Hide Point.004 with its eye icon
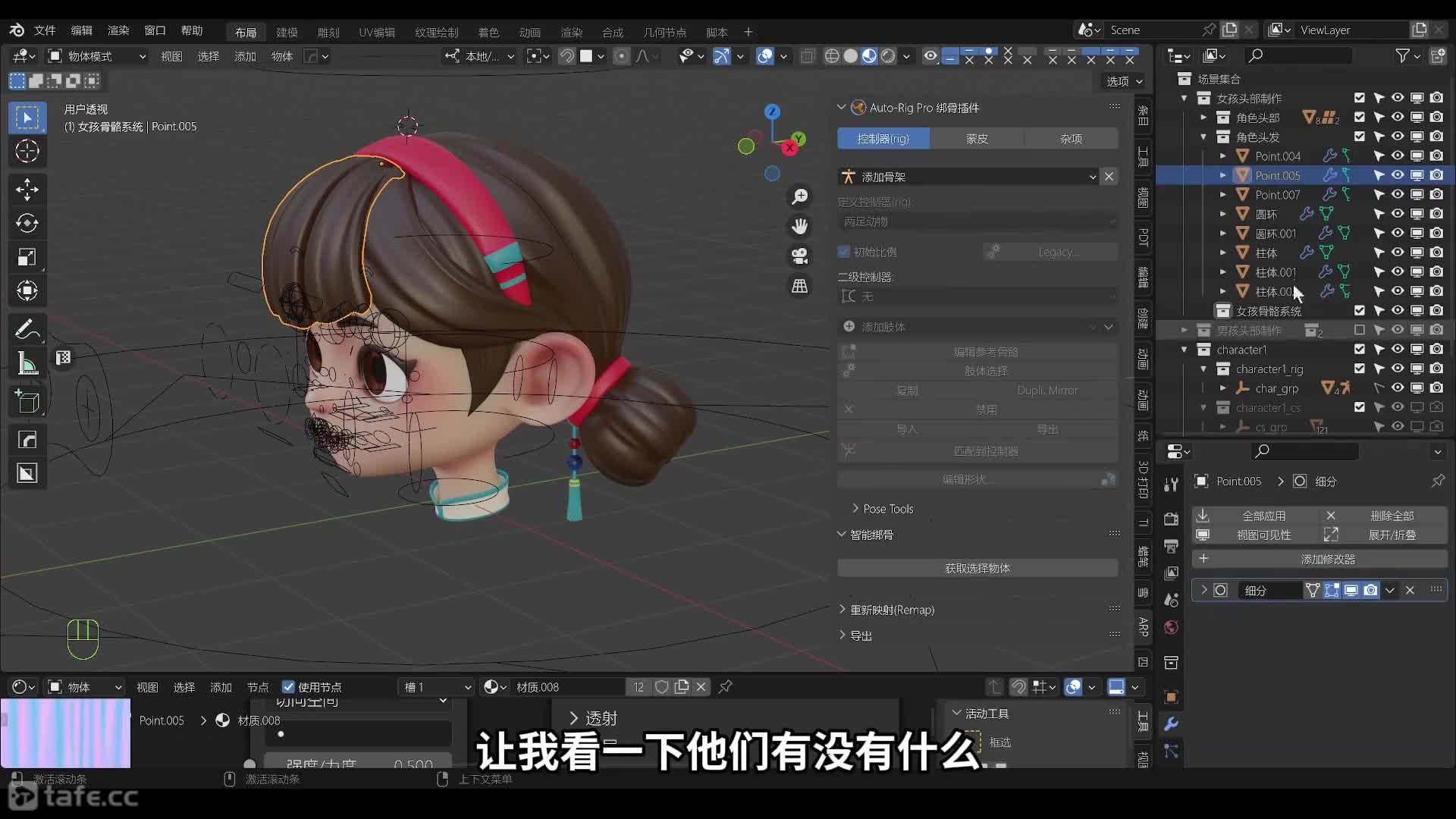Viewport: 1456px width, 819px height. (1398, 155)
